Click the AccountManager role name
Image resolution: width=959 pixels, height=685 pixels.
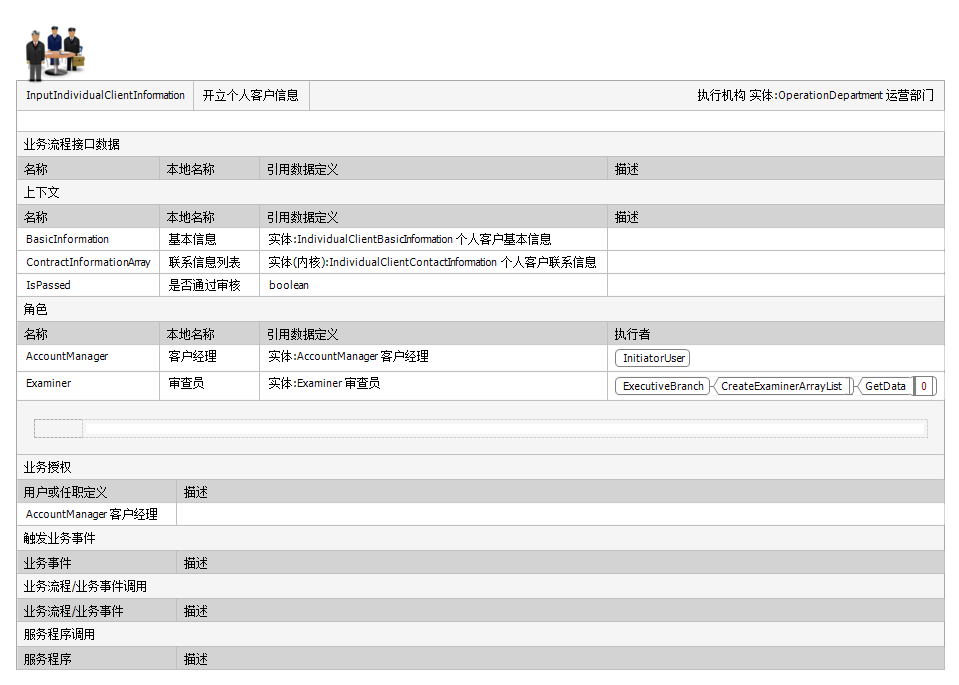click(67, 356)
